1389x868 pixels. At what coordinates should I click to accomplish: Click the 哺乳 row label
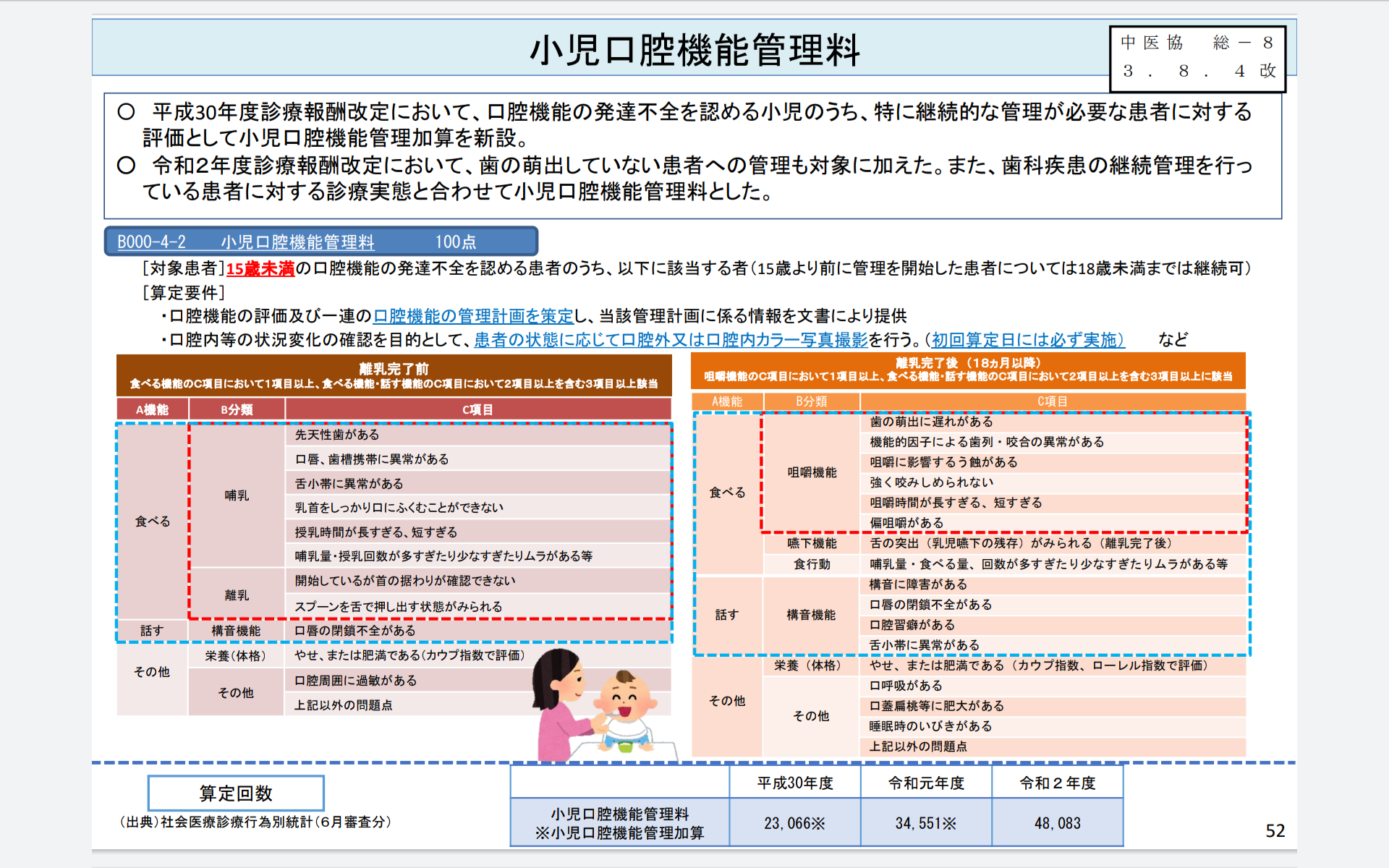235,495
